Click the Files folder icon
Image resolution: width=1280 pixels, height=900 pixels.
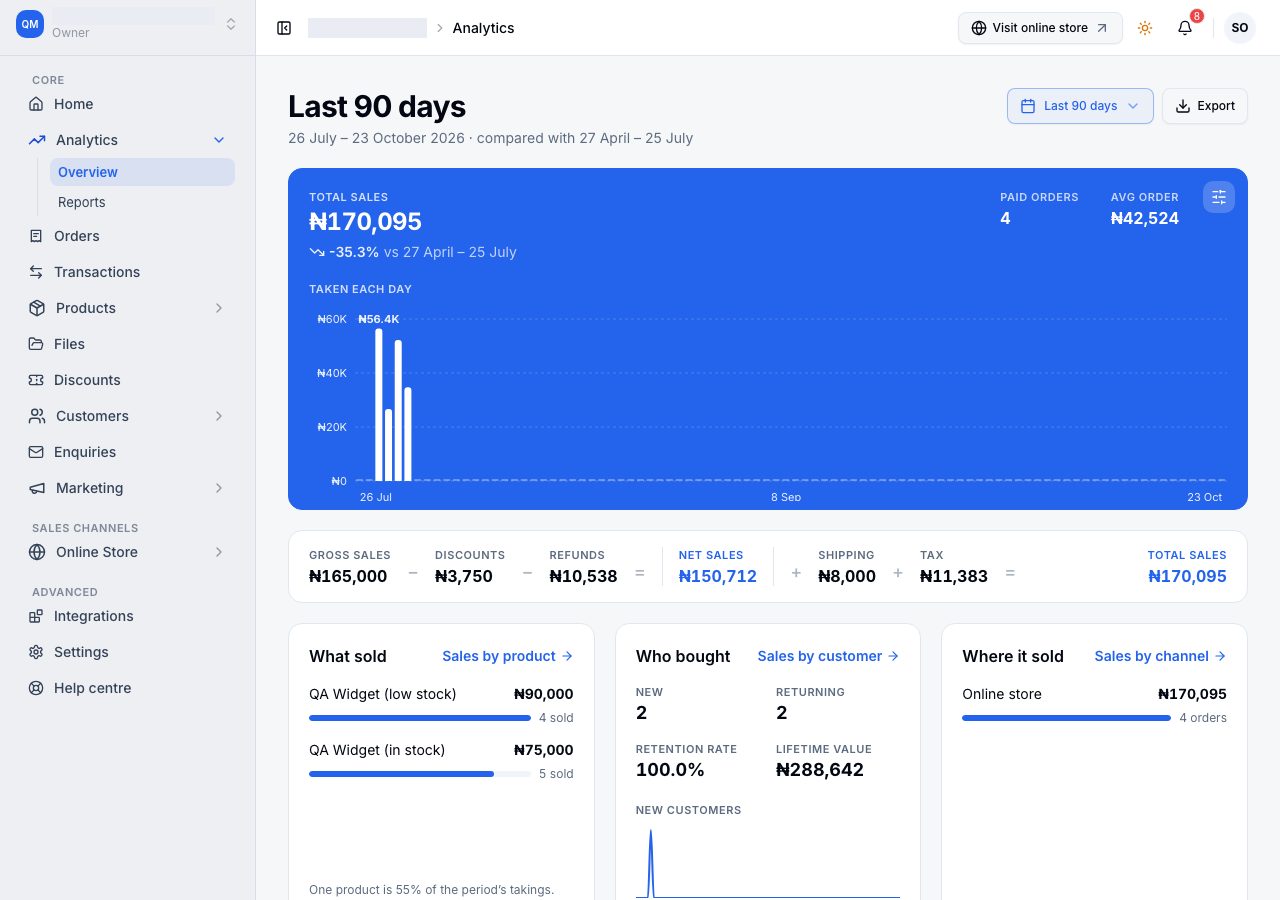pyautogui.click(x=36, y=344)
